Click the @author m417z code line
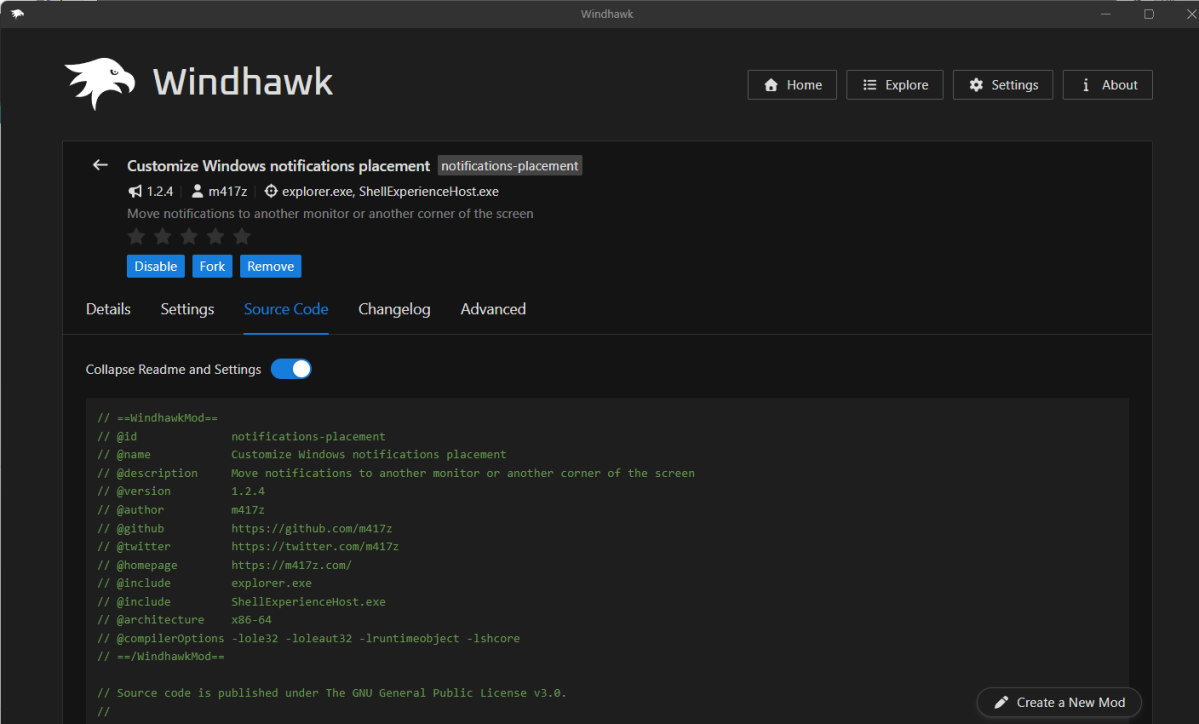 [181, 509]
